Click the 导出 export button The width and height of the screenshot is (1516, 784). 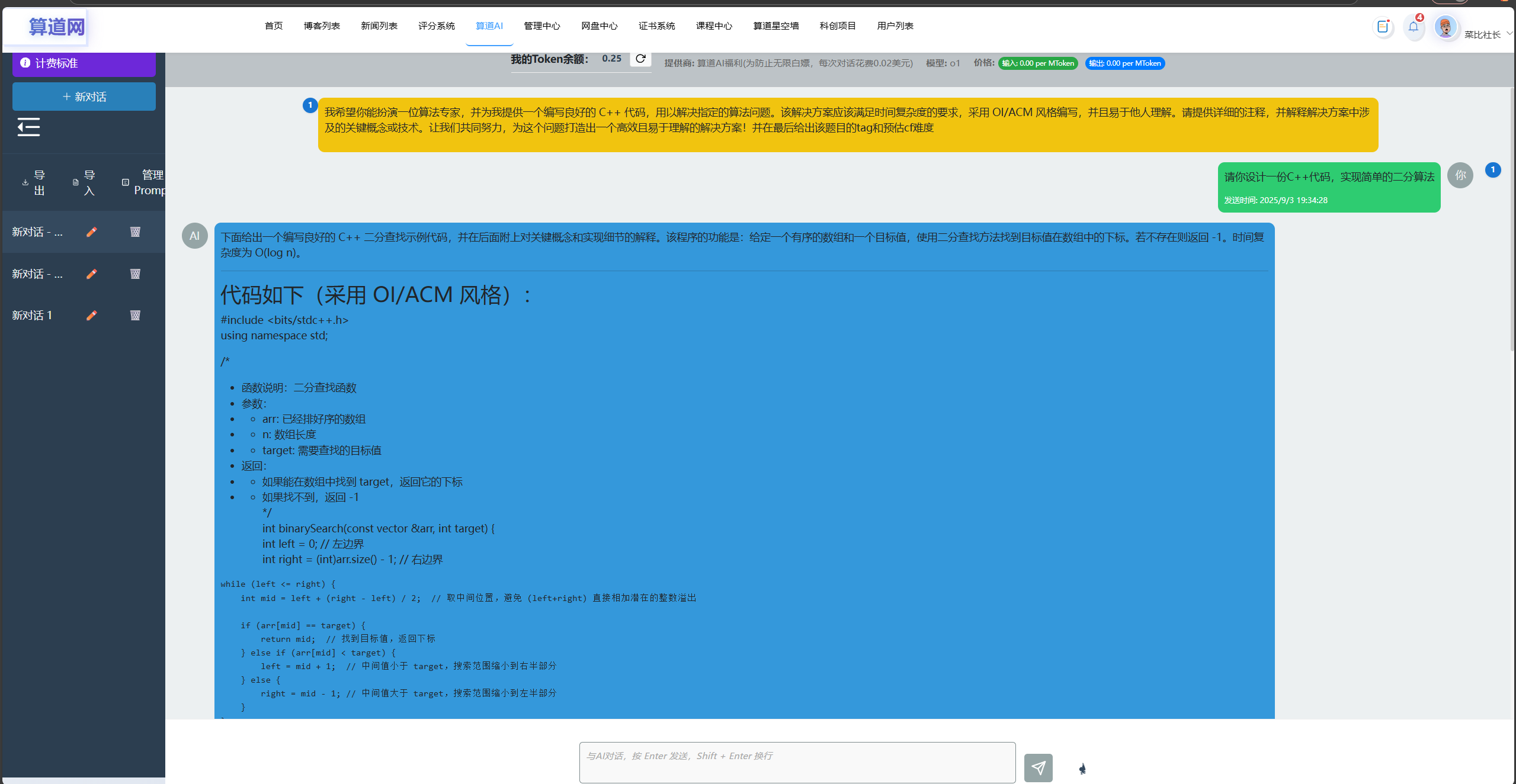point(34,183)
